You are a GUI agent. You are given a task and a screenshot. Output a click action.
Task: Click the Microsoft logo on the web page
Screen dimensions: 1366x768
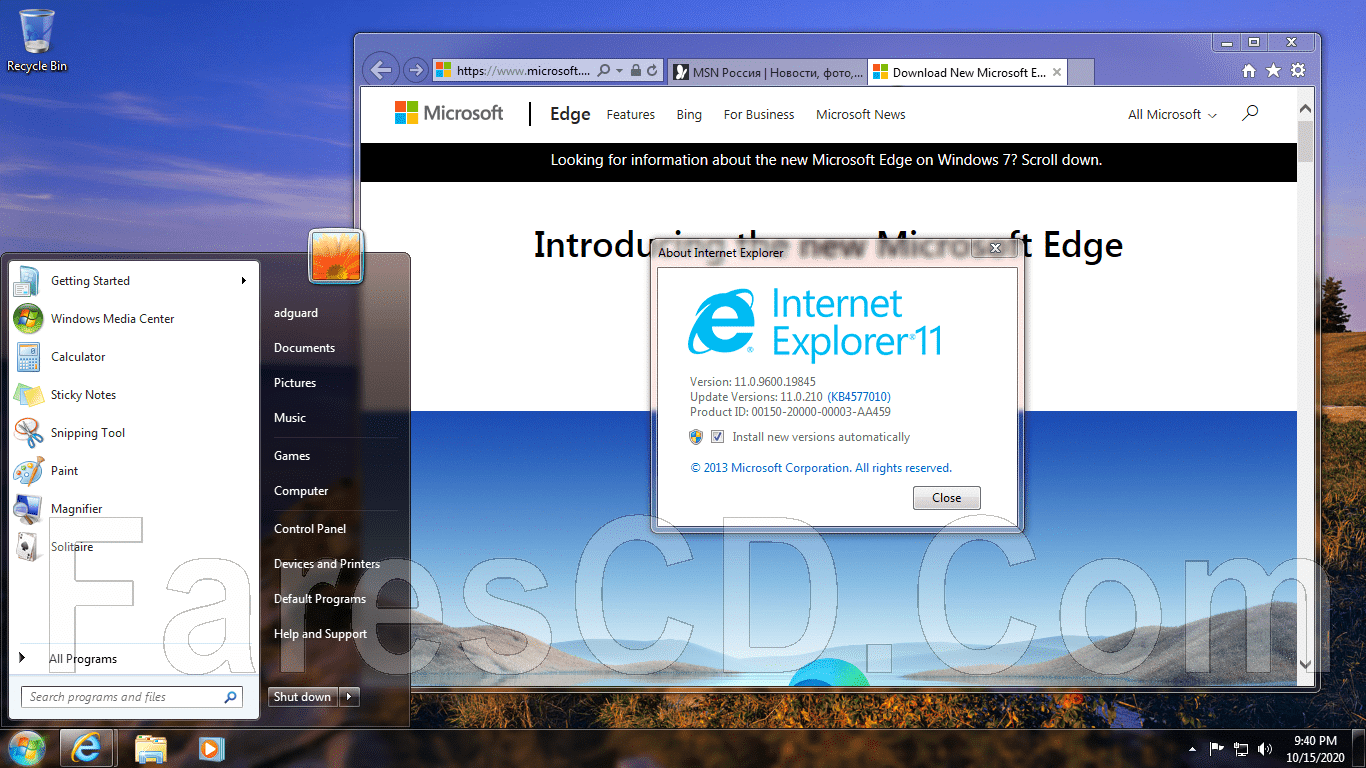pyautogui.click(x=449, y=113)
